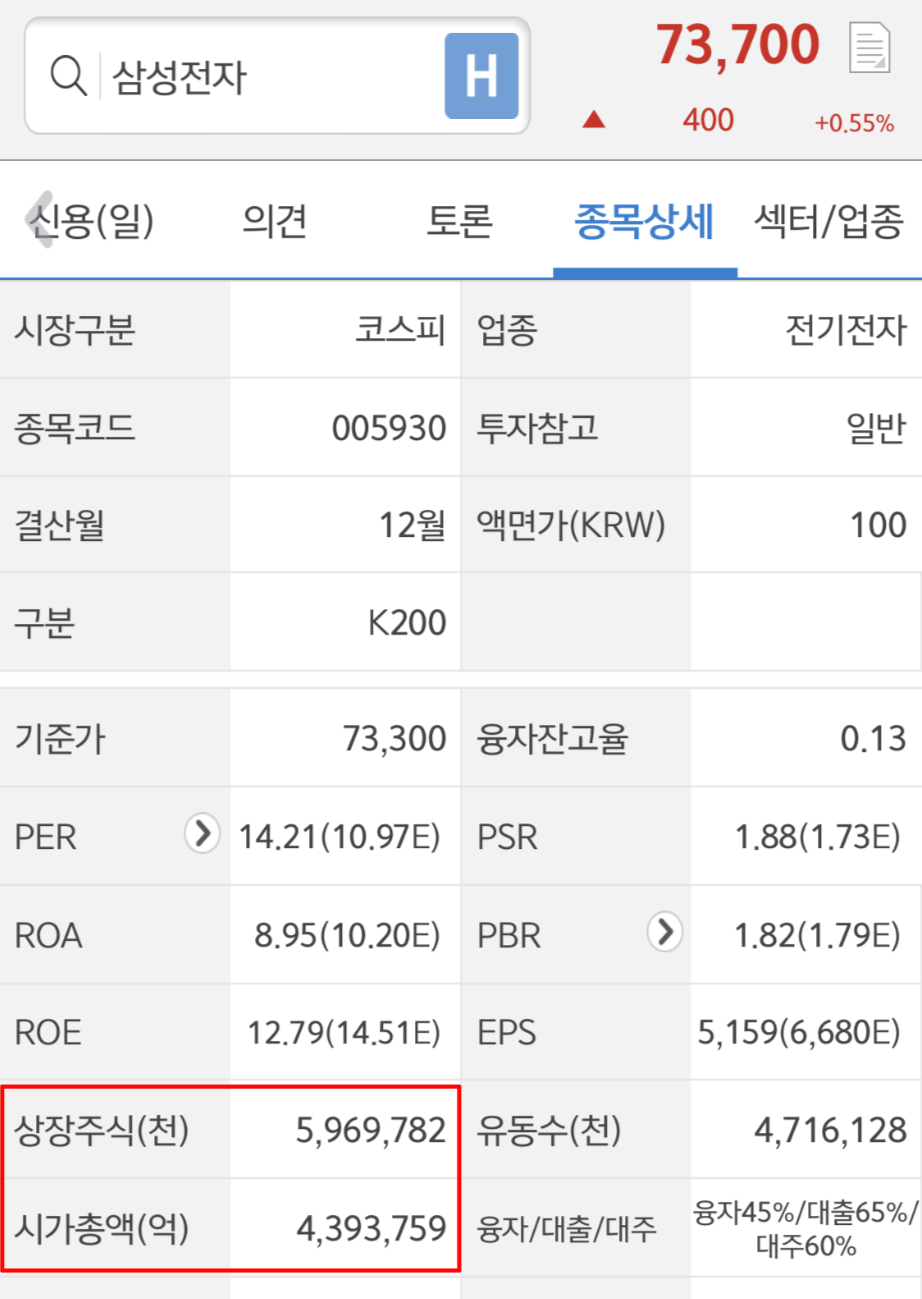Viewport: 922px width, 1299px height.
Task: Switch to the 섹터/업종 tab
Action: (829, 221)
